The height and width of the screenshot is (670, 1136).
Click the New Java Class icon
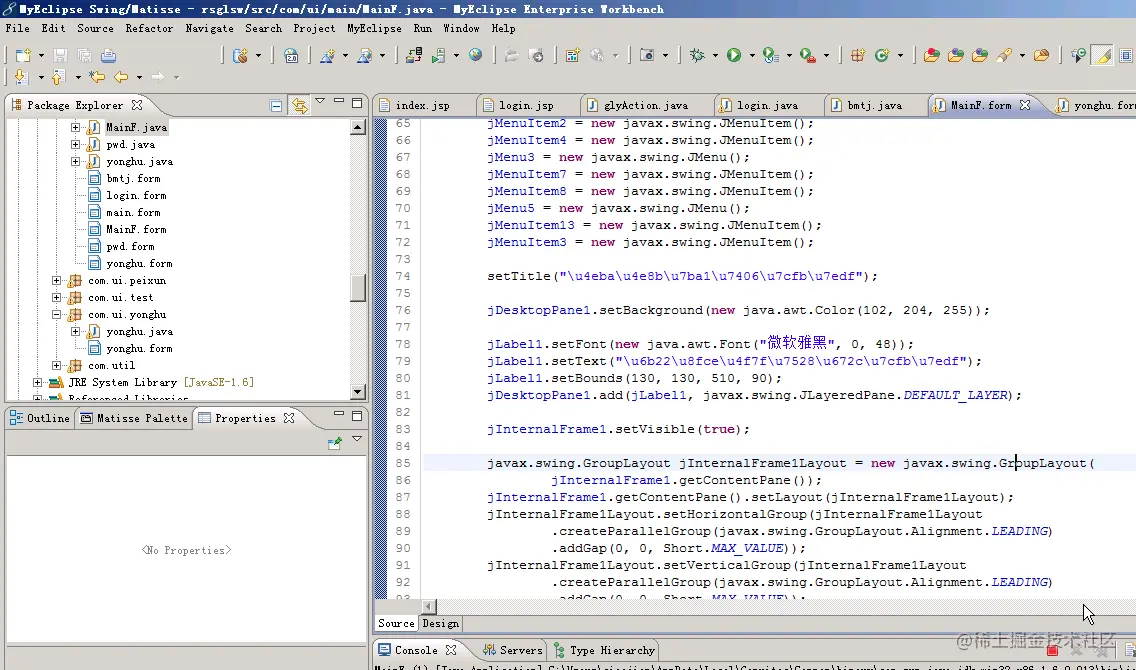pos(882,56)
